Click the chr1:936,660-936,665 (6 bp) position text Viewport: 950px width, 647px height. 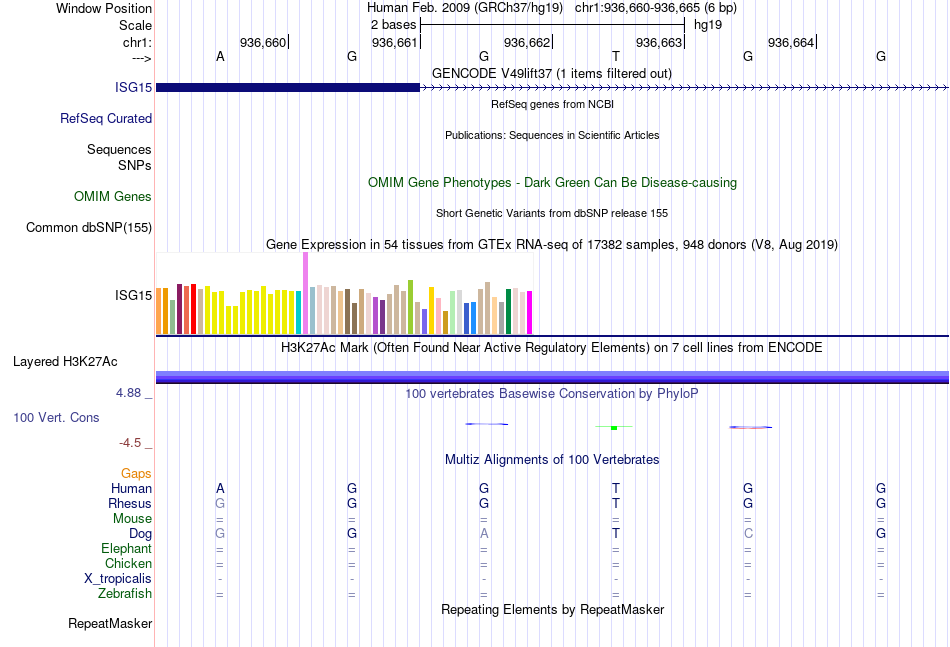coord(656,8)
